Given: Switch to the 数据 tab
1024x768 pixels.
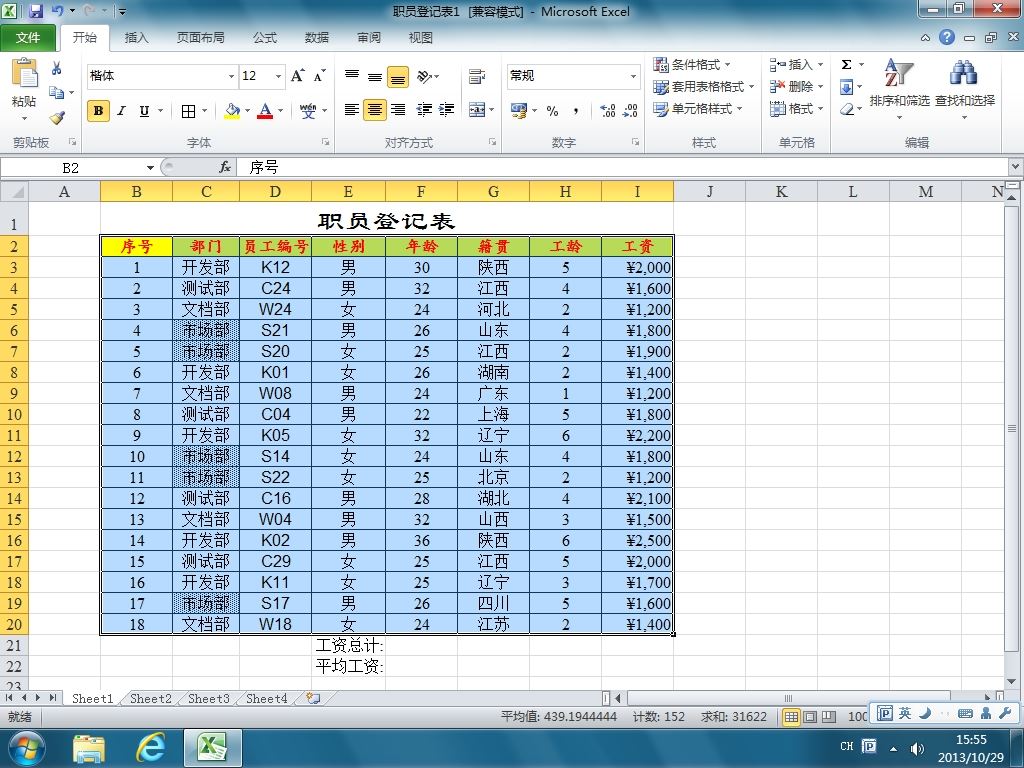Looking at the screenshot, I should pos(317,38).
